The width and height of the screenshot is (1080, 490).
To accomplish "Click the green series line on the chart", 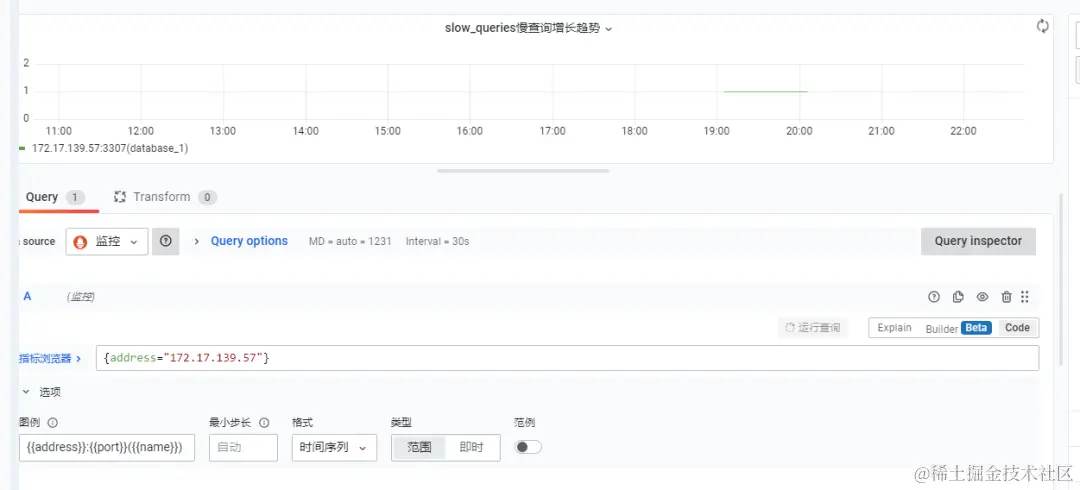I will pos(765,91).
